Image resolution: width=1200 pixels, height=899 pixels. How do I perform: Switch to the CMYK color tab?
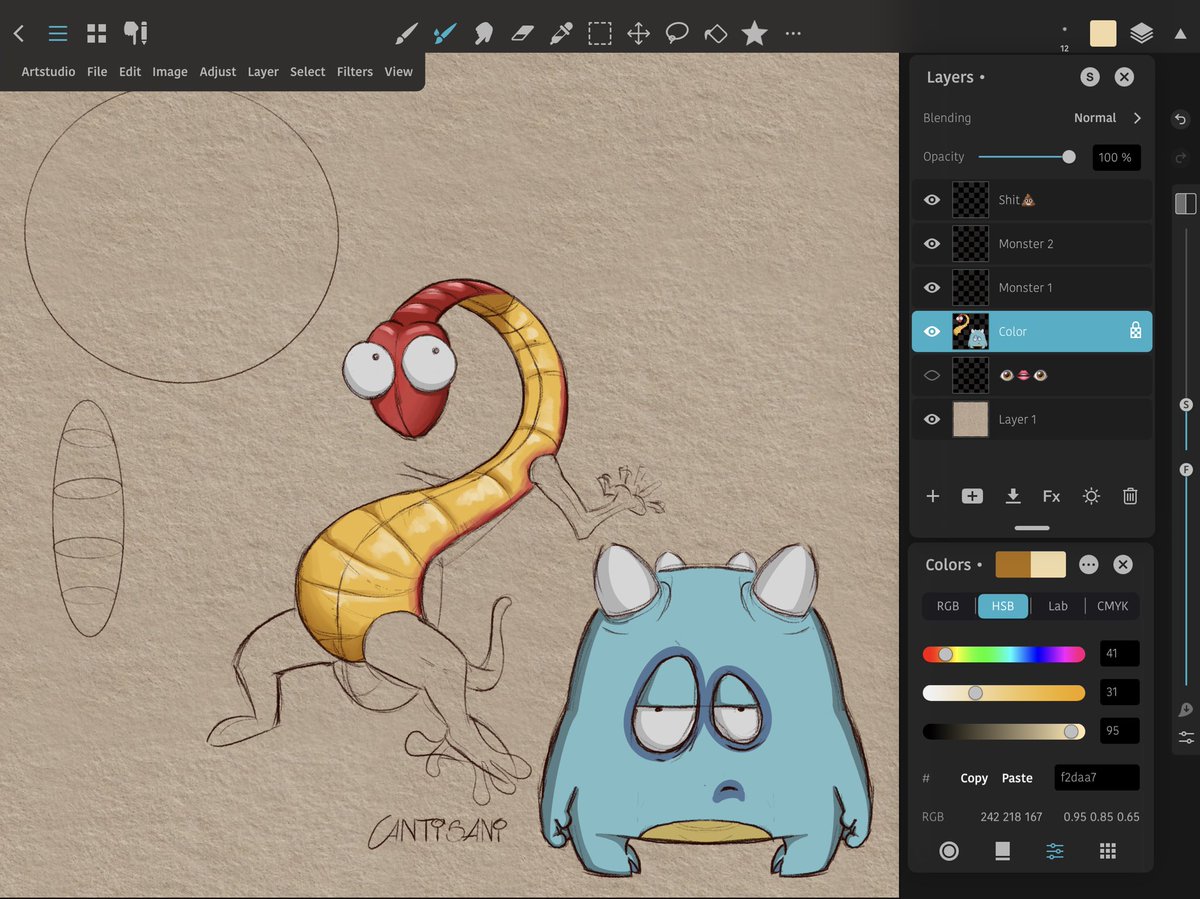coord(1112,606)
